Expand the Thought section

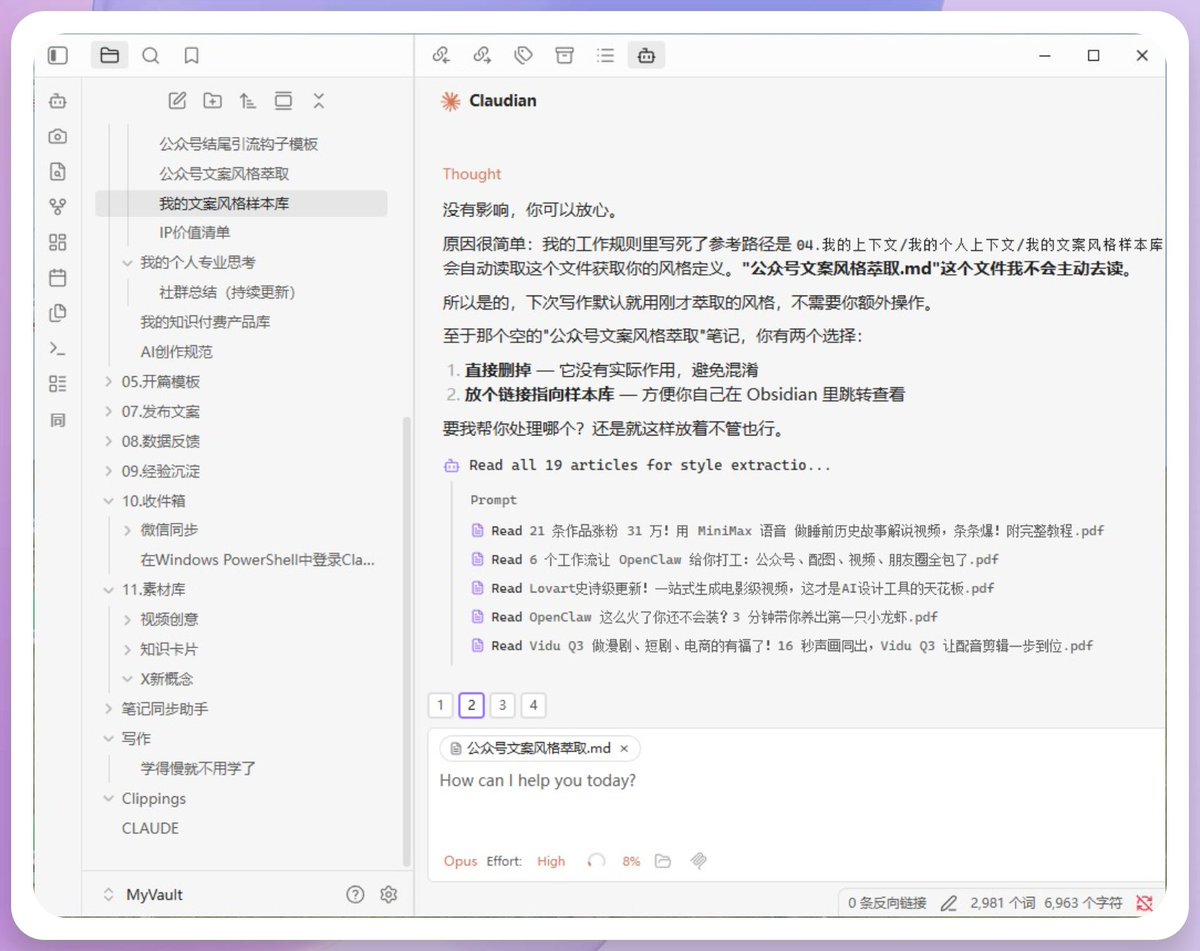(x=472, y=174)
